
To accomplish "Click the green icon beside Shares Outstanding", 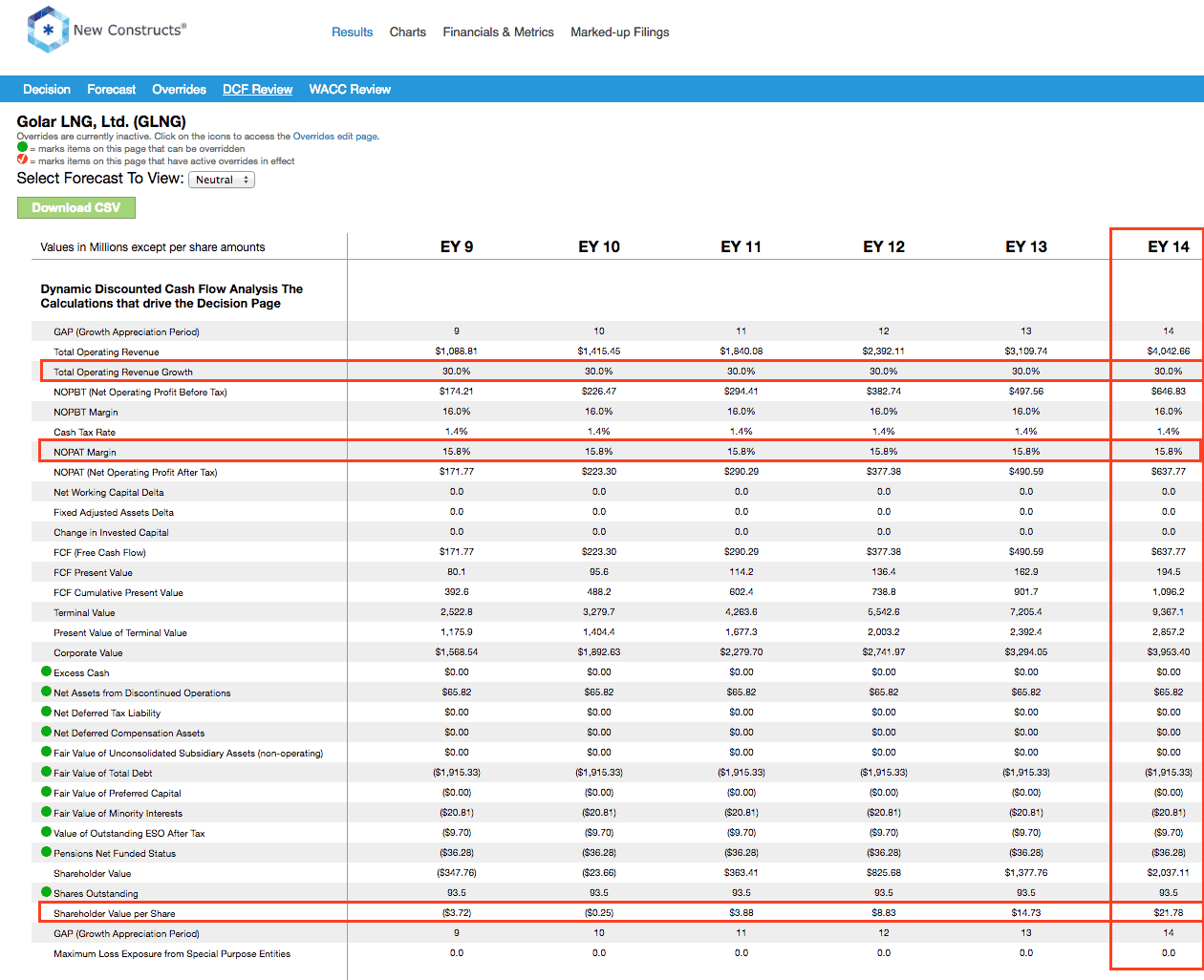I will (x=47, y=892).
